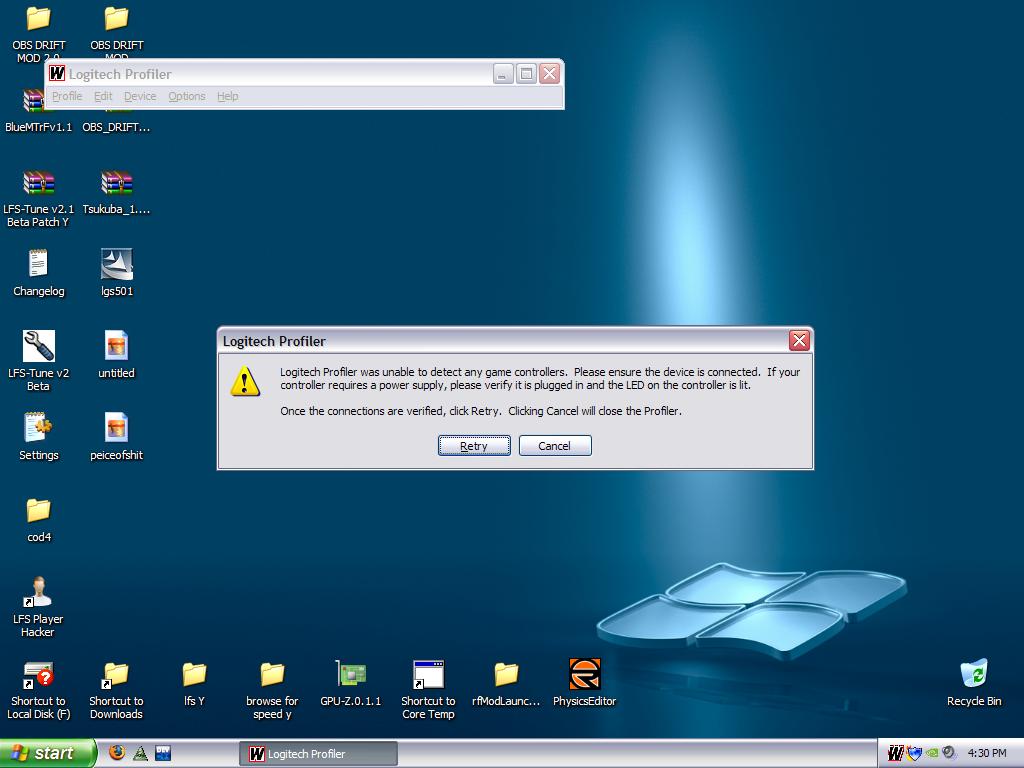The image size is (1024, 768).
Task: Select the BlueMTrFv1.1 archive label
Action: (x=39, y=127)
